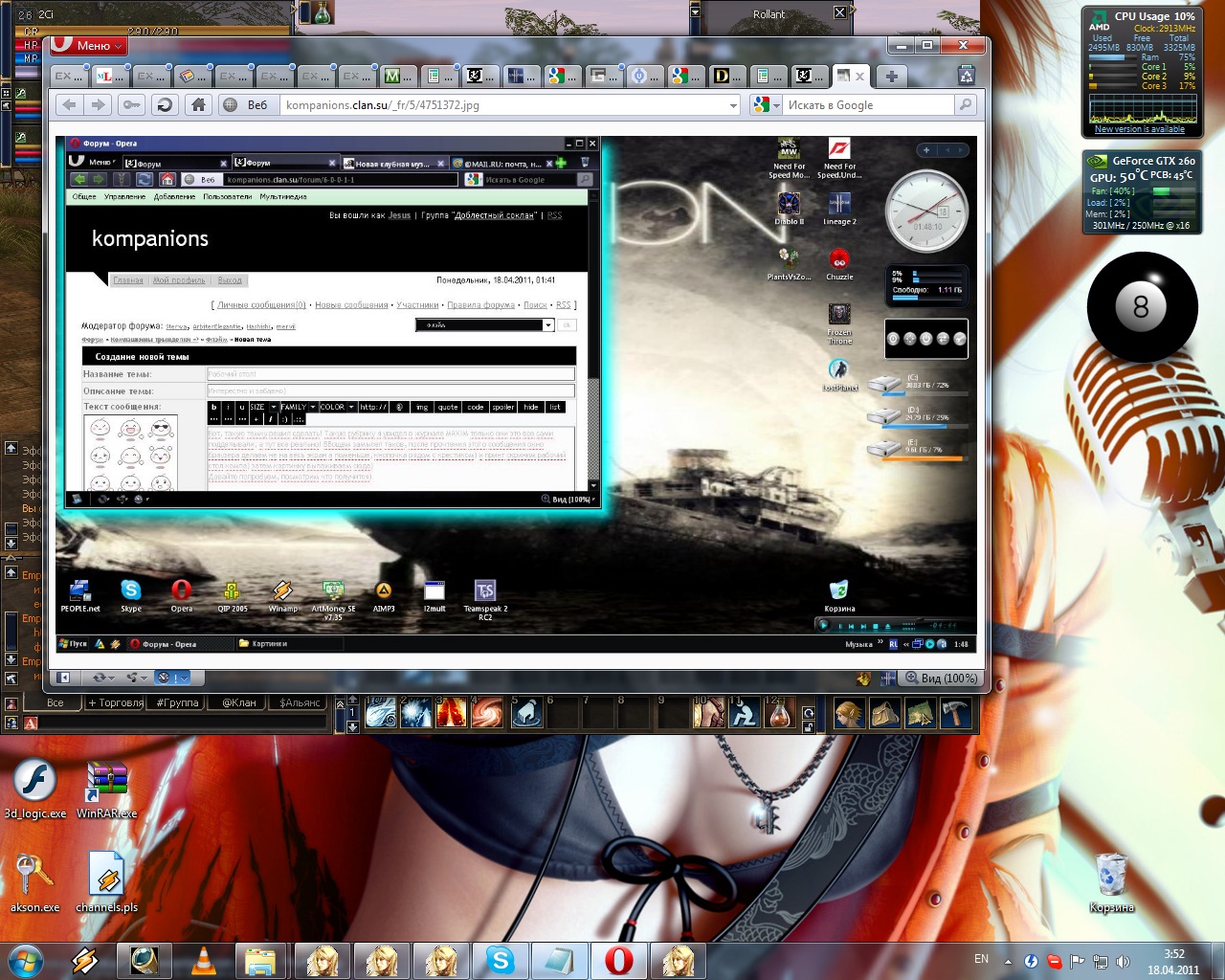Toggle Opera's side panel button in status bar

(64, 678)
